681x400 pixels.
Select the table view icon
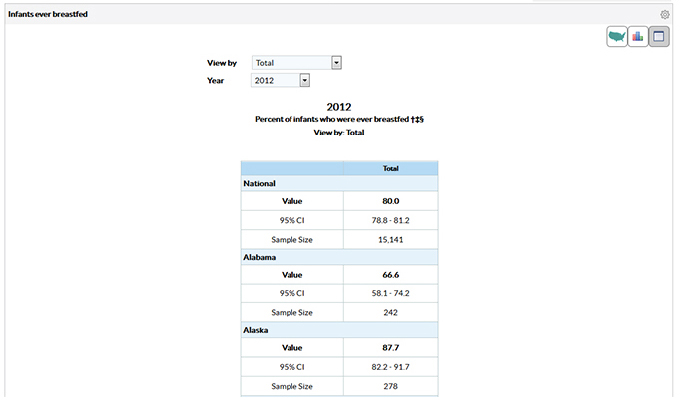(x=659, y=36)
